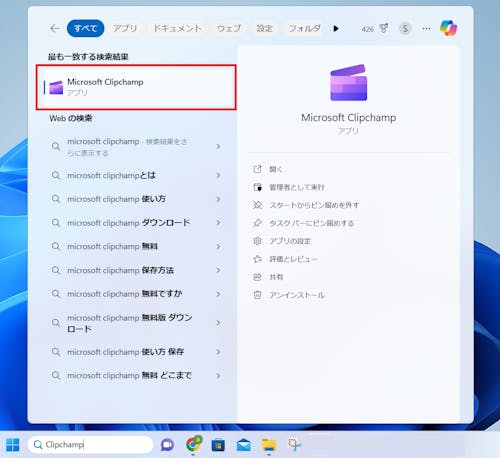Expand 'microsoft clipchamp' web search result arrow

pyautogui.click(x=218, y=146)
